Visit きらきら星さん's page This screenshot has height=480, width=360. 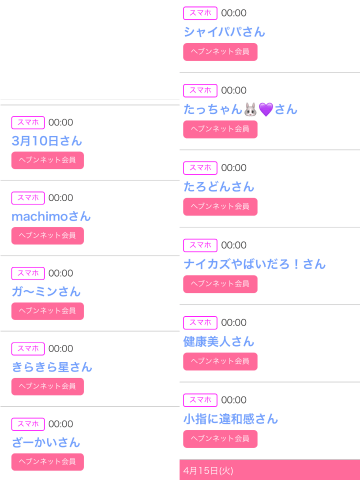[x=52, y=367]
